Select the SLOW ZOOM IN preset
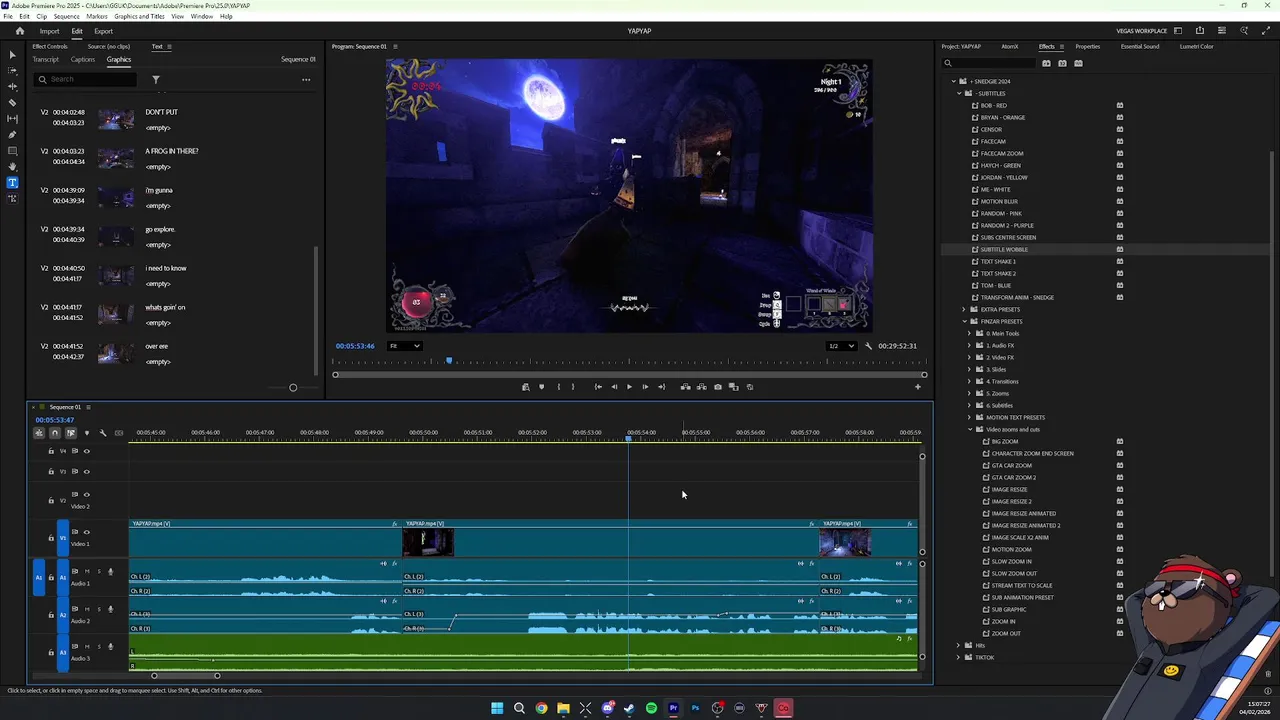The width and height of the screenshot is (1280, 720). click(x=1013, y=561)
